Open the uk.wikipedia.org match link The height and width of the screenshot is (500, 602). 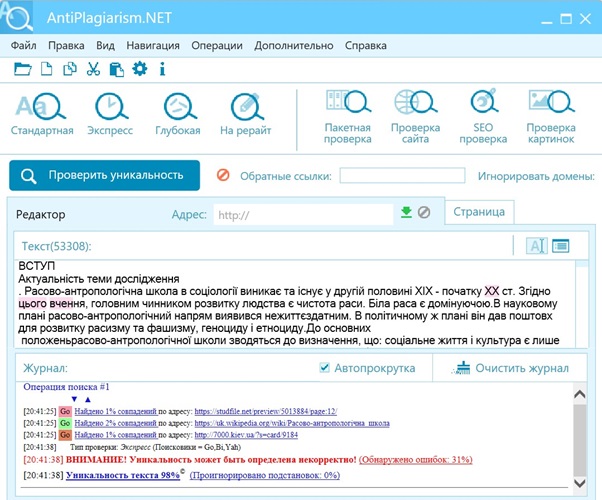pos(292,423)
